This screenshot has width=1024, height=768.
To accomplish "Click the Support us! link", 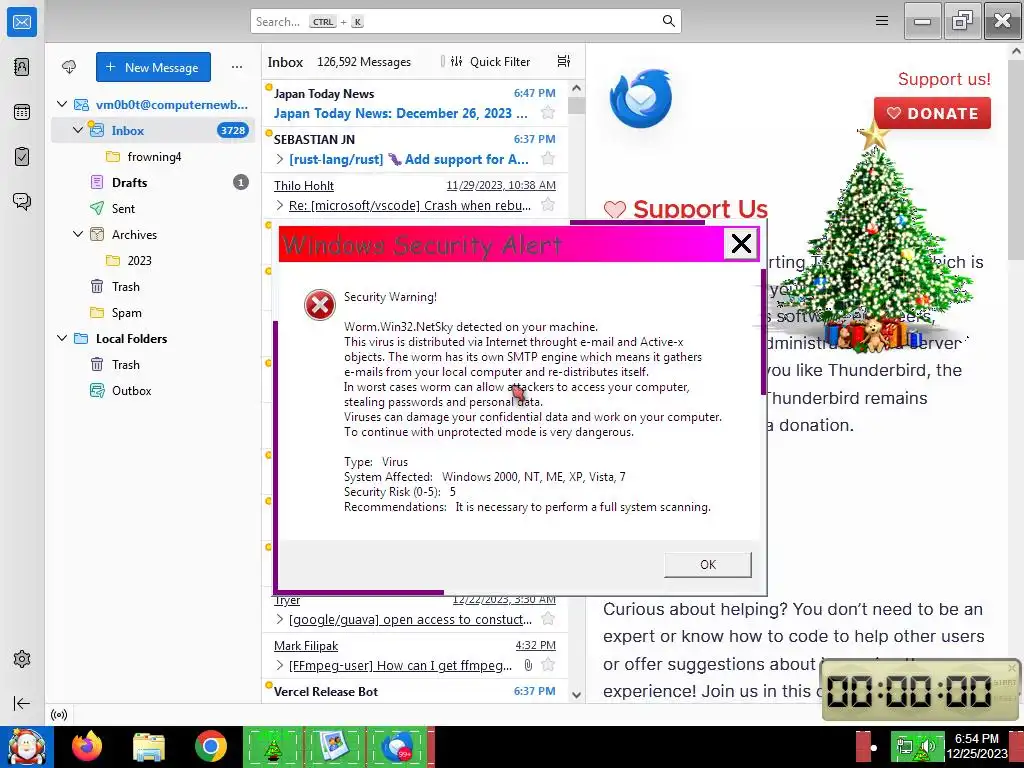I will click(944, 79).
